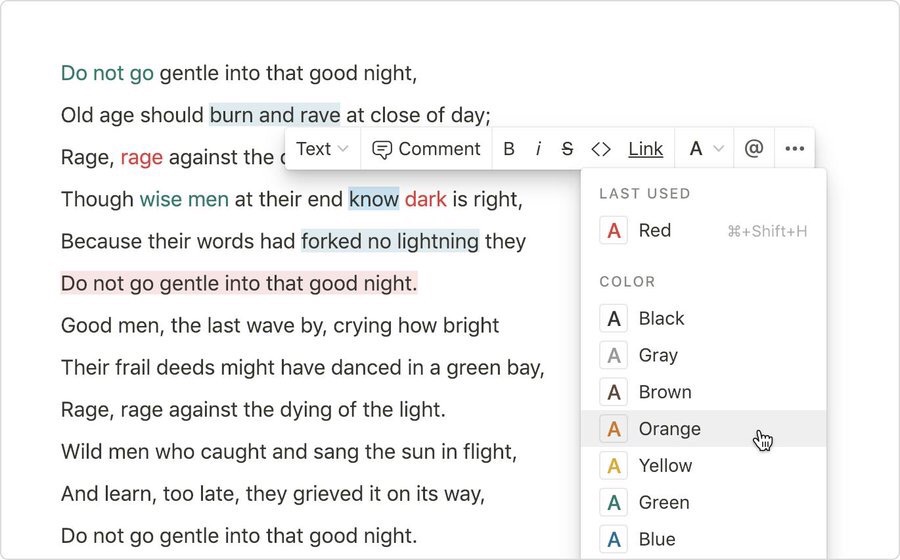Select the Gray text color
Viewport: 900px width, 560px height.
(704, 355)
